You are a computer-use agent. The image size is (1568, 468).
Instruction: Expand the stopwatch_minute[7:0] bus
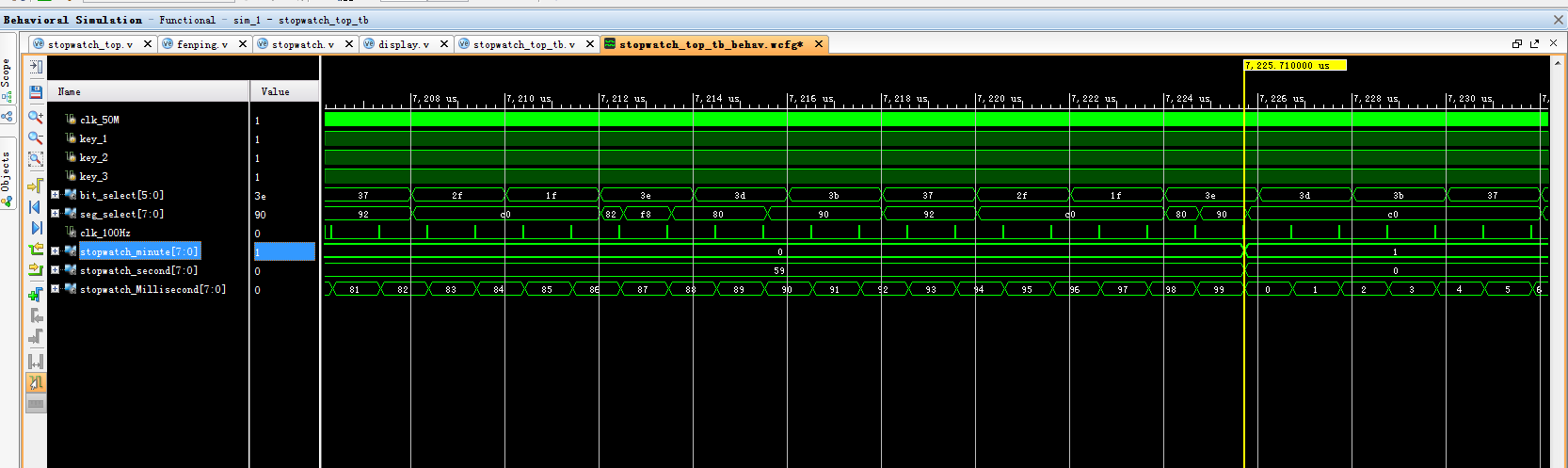pyautogui.click(x=55, y=251)
